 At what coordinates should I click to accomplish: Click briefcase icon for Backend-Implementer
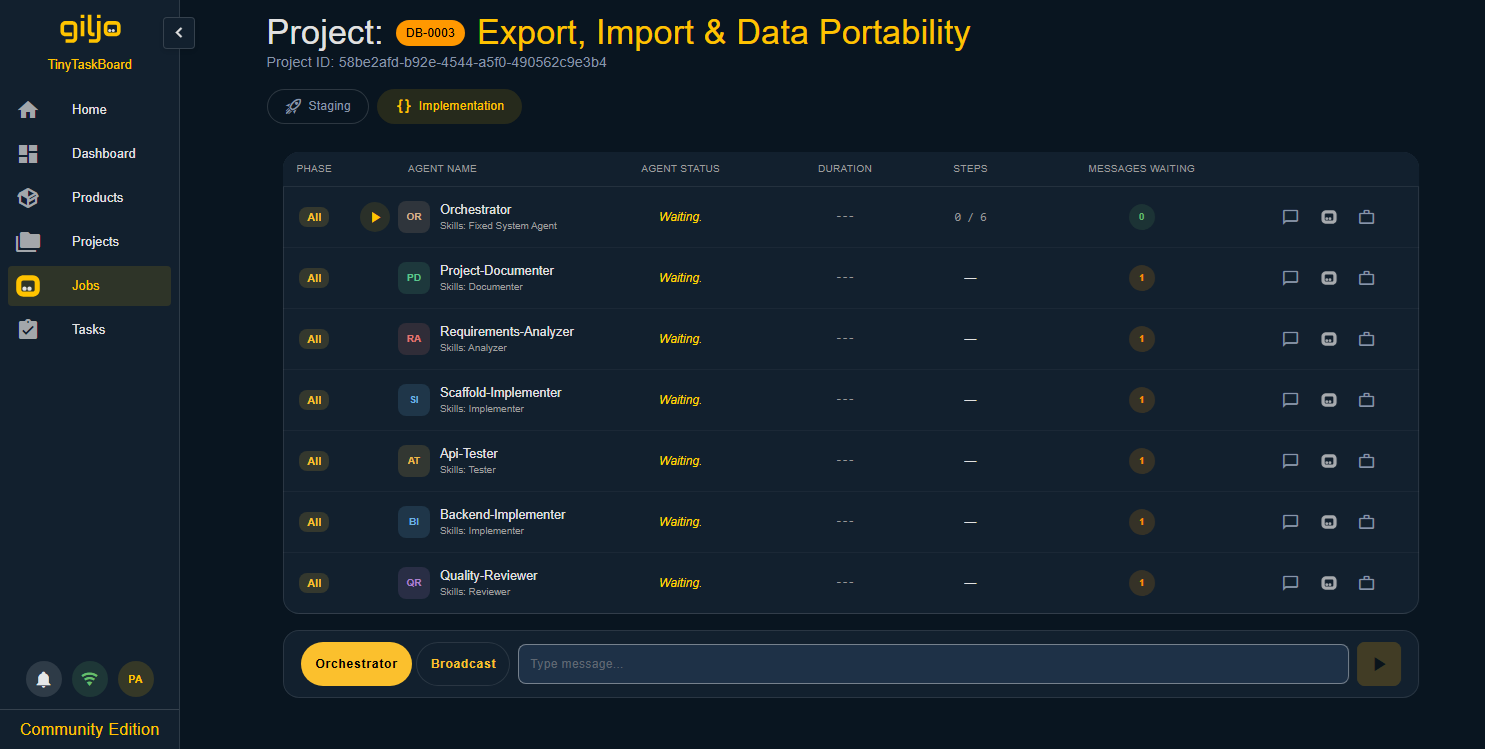point(1367,522)
